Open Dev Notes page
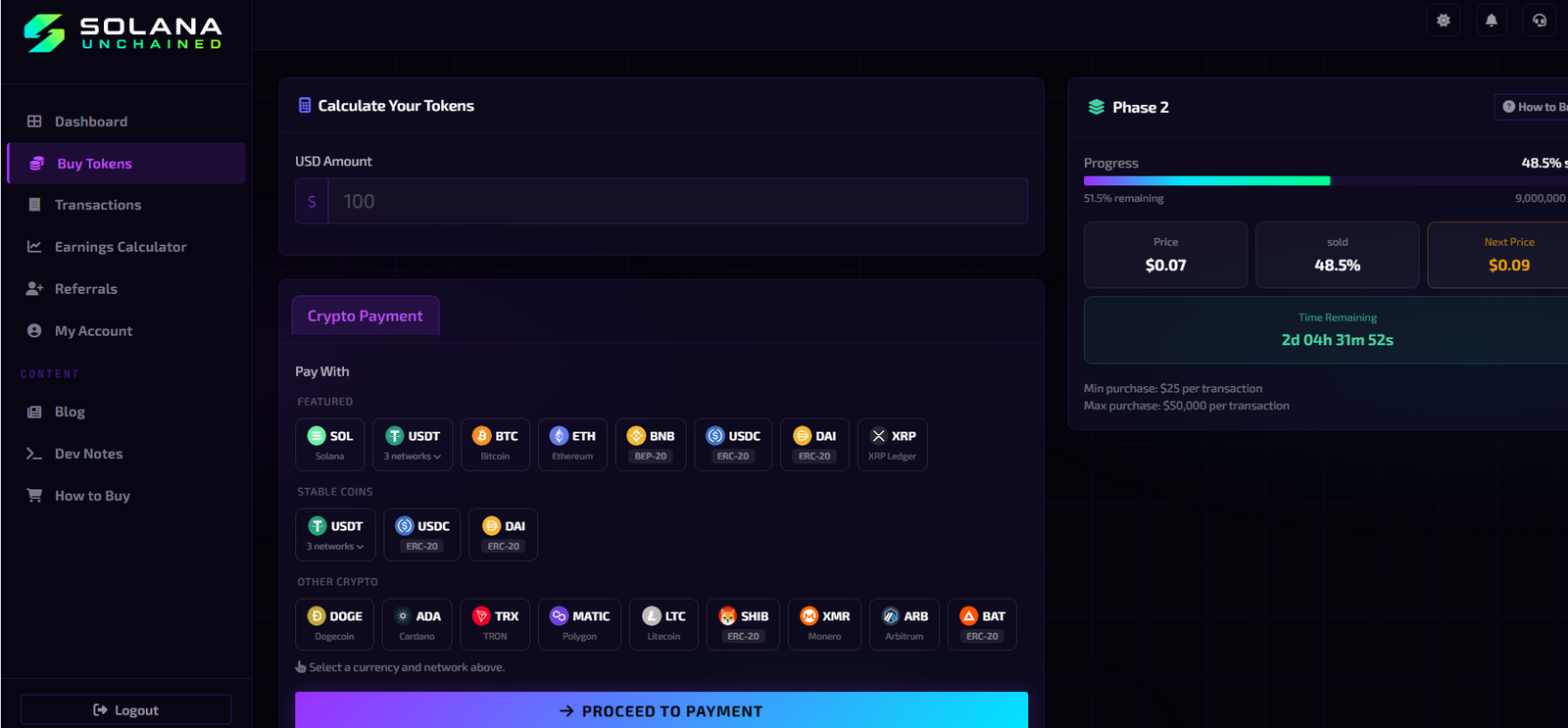Screen dimensions: 1568x728 point(125,454)
